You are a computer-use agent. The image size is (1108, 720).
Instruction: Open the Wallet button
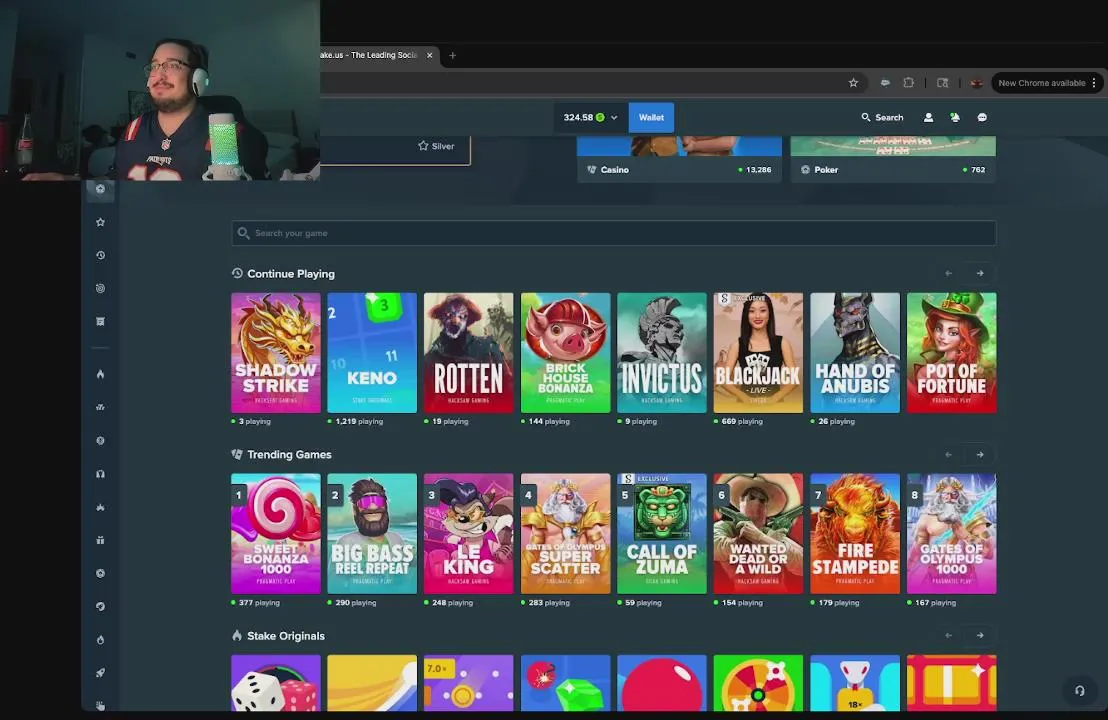coord(651,117)
